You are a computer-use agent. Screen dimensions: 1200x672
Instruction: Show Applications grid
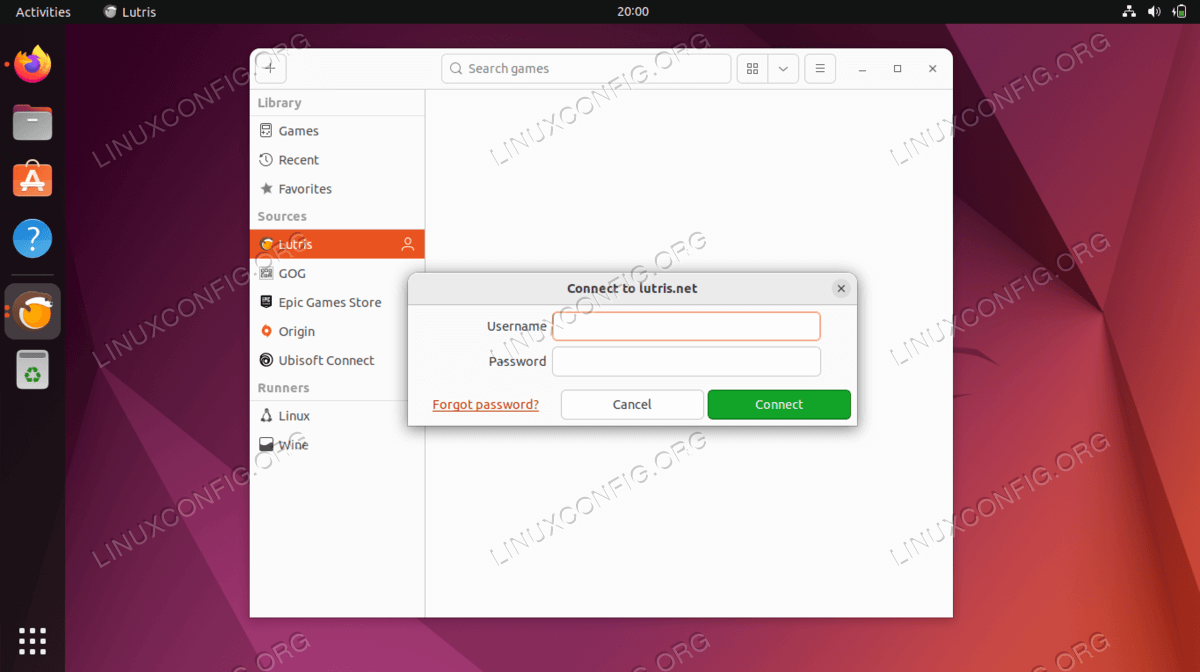click(x=33, y=641)
